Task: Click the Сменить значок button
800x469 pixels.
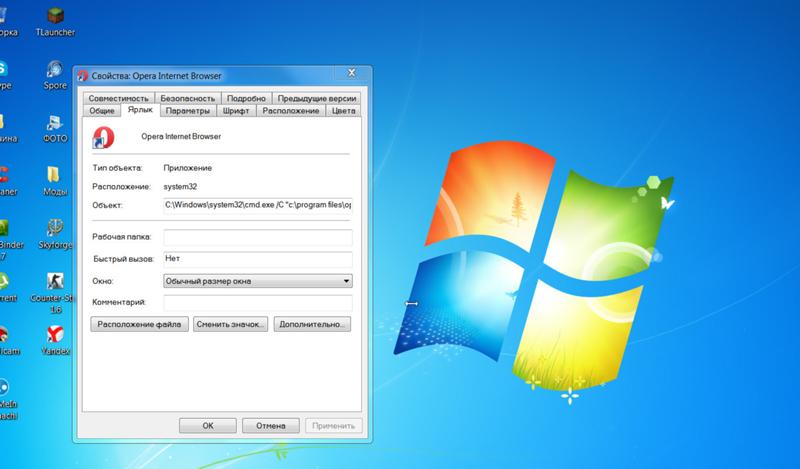Action: pos(230,325)
